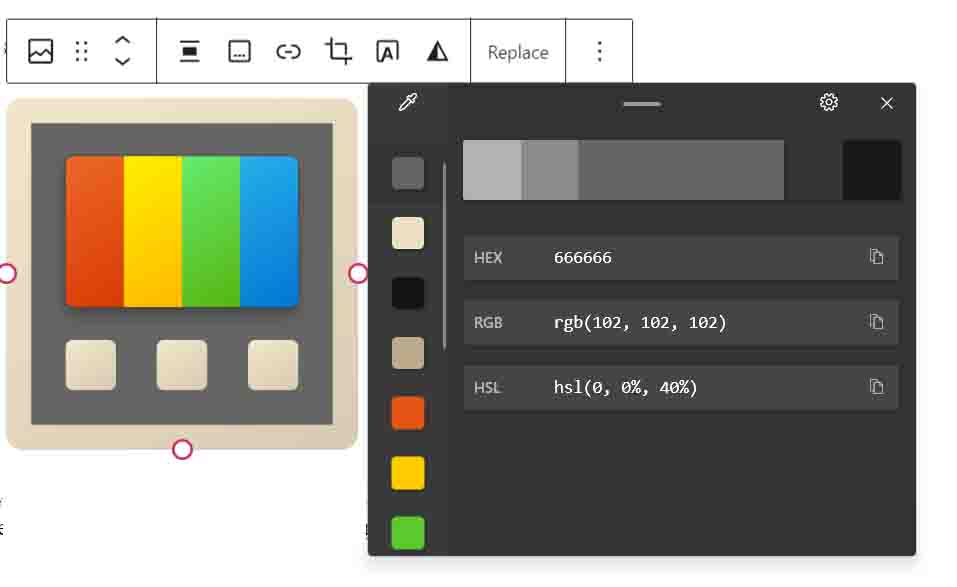957x587 pixels.
Task: Click the Replace button
Action: click(x=518, y=51)
